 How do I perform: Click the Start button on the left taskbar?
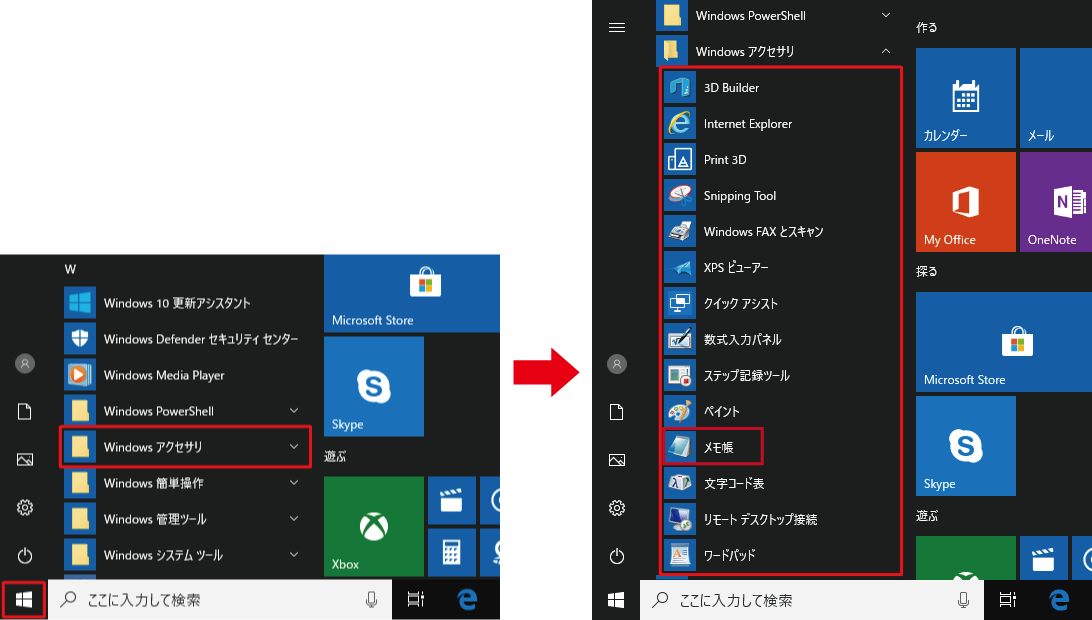(x=24, y=599)
